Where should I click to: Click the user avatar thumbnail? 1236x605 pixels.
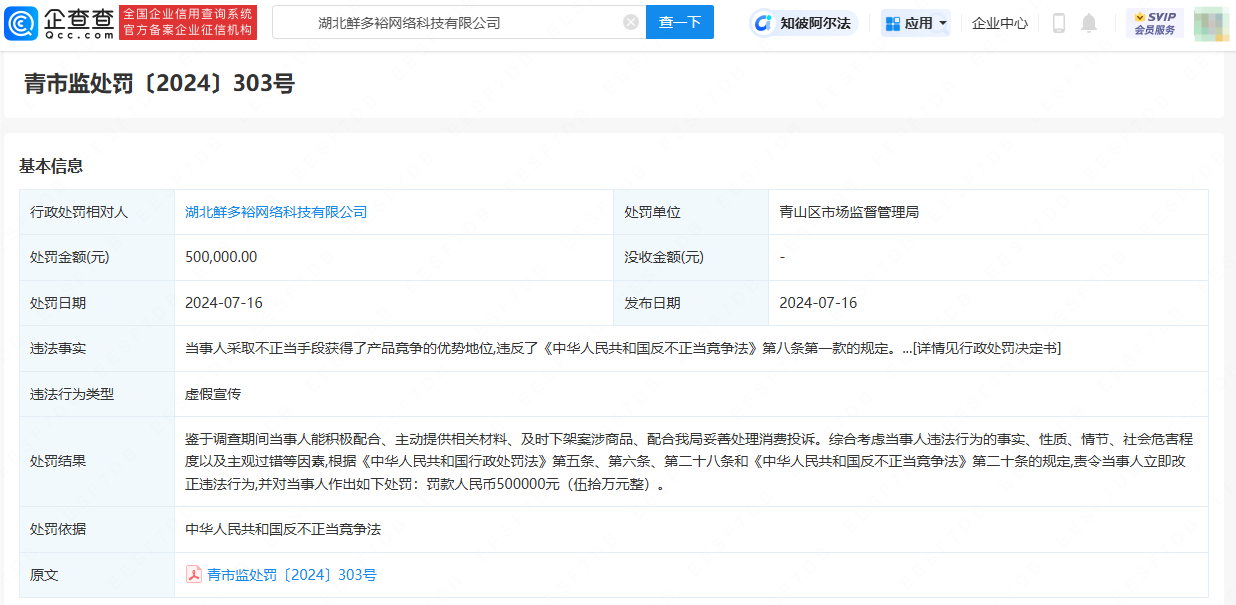click(x=1210, y=23)
